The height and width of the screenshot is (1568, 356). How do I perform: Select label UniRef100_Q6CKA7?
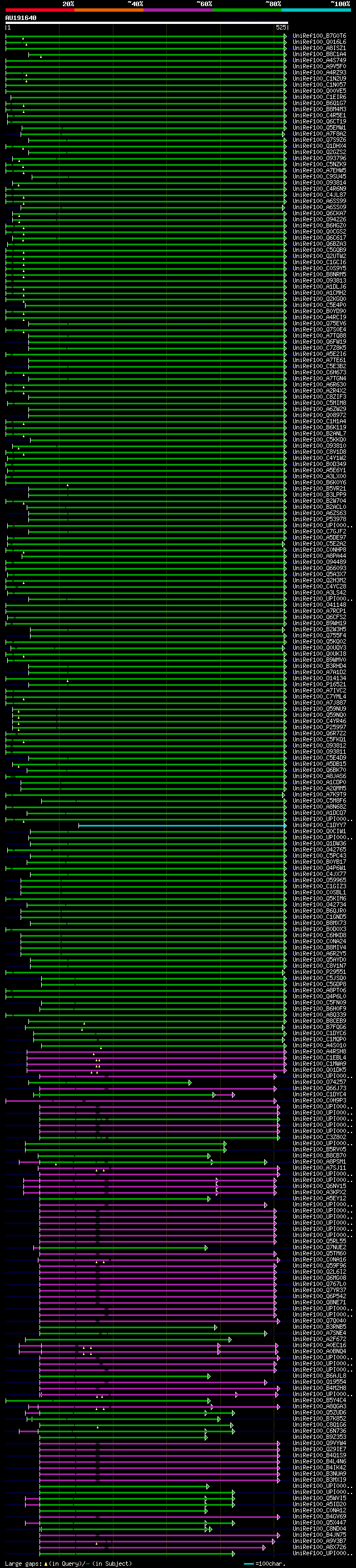(x=319, y=214)
